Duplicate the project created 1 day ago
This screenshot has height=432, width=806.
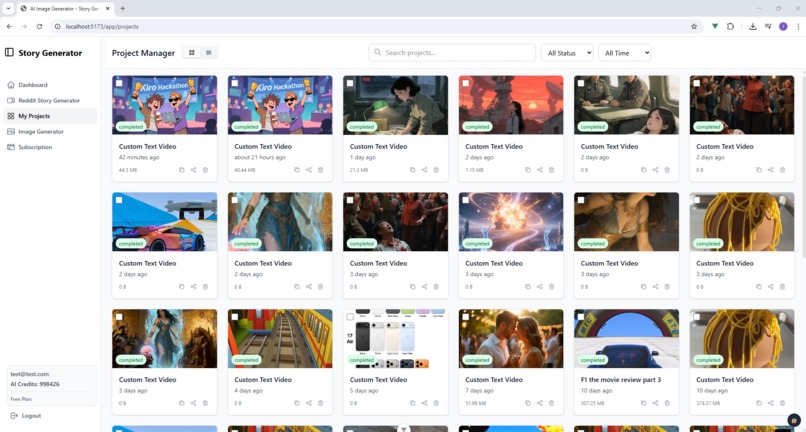(x=412, y=170)
